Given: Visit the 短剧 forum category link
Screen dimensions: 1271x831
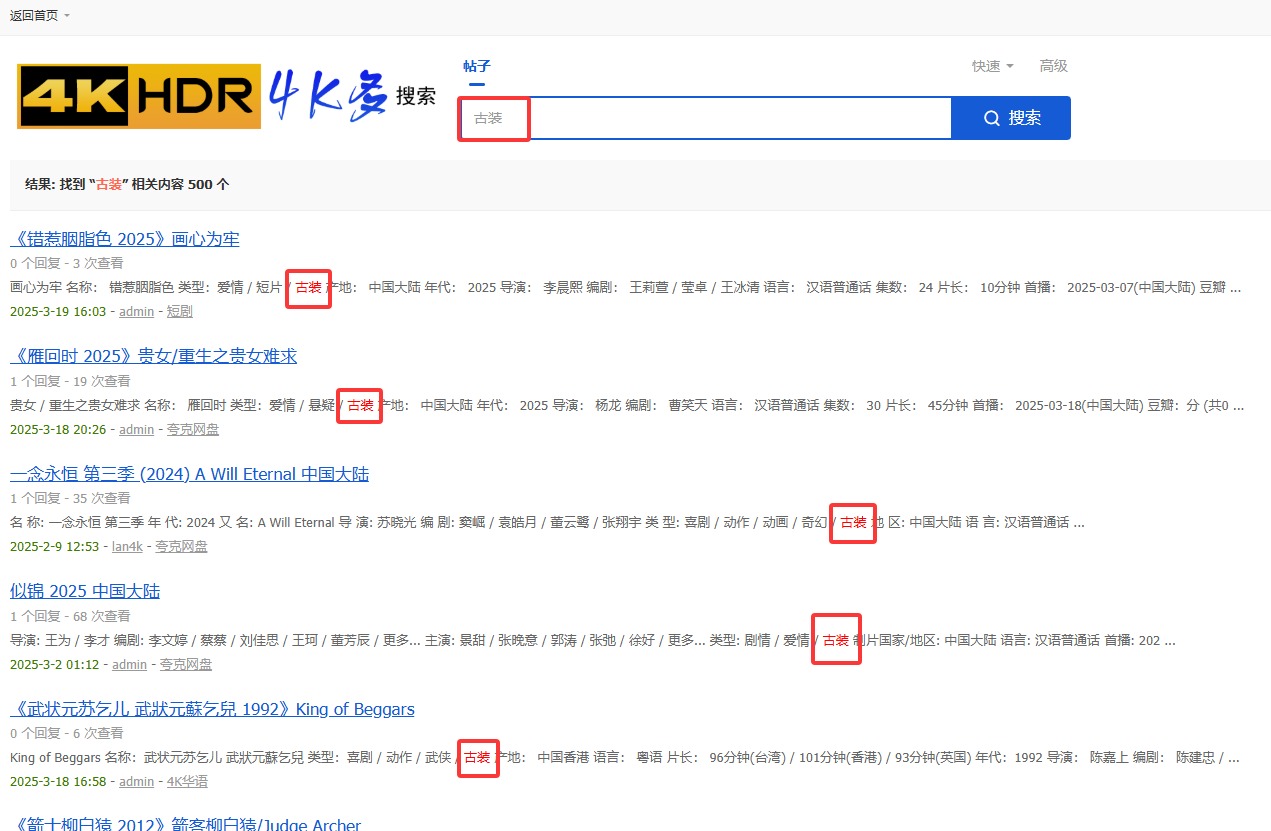Looking at the screenshot, I should pos(180,312).
